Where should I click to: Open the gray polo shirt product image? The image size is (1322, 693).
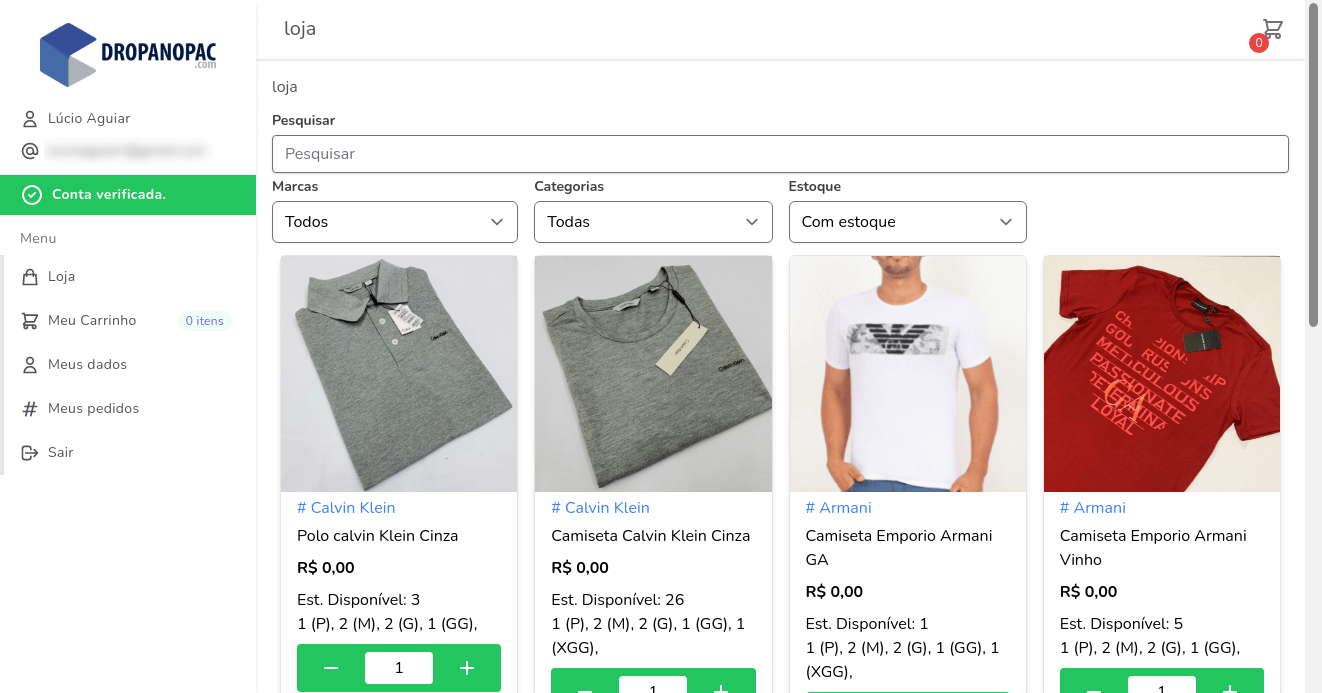coord(399,374)
